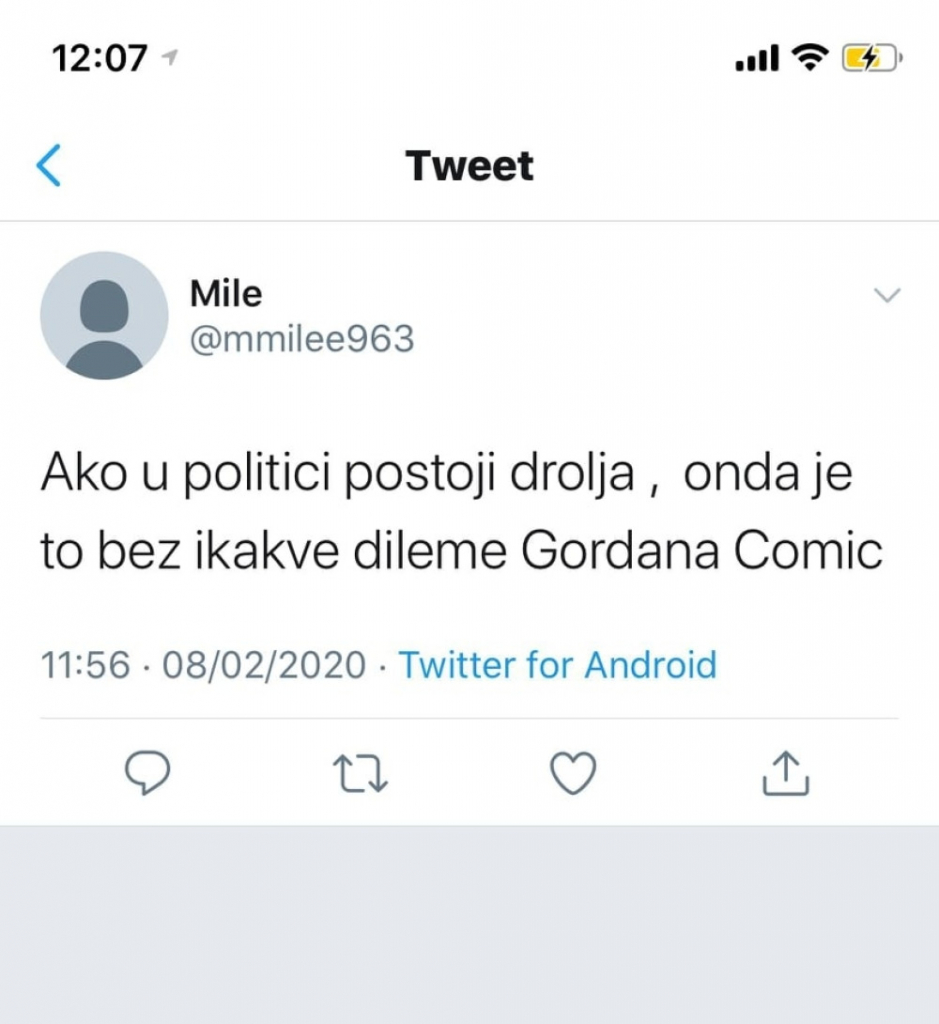The image size is (939, 1024).
Task: Tap the Tweet header title
Action: tap(470, 166)
